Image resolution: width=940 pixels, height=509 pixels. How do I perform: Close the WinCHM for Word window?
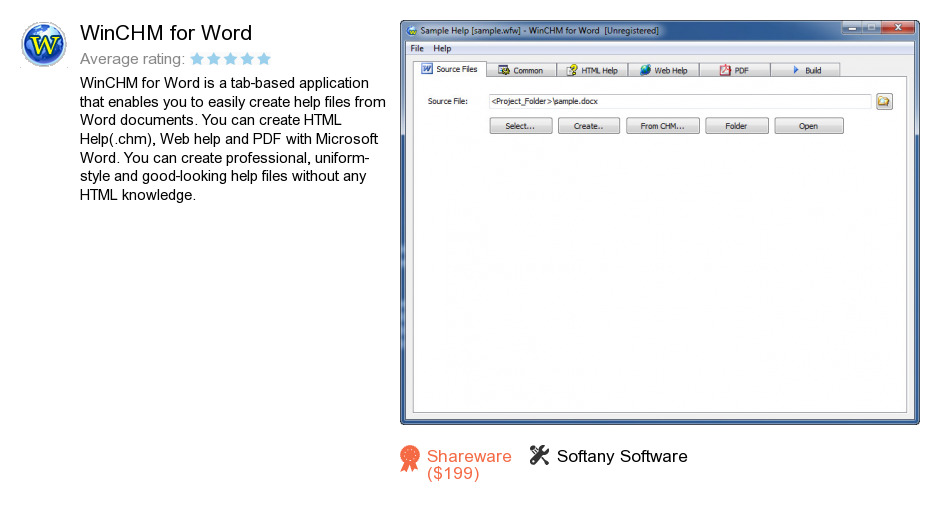[898, 27]
